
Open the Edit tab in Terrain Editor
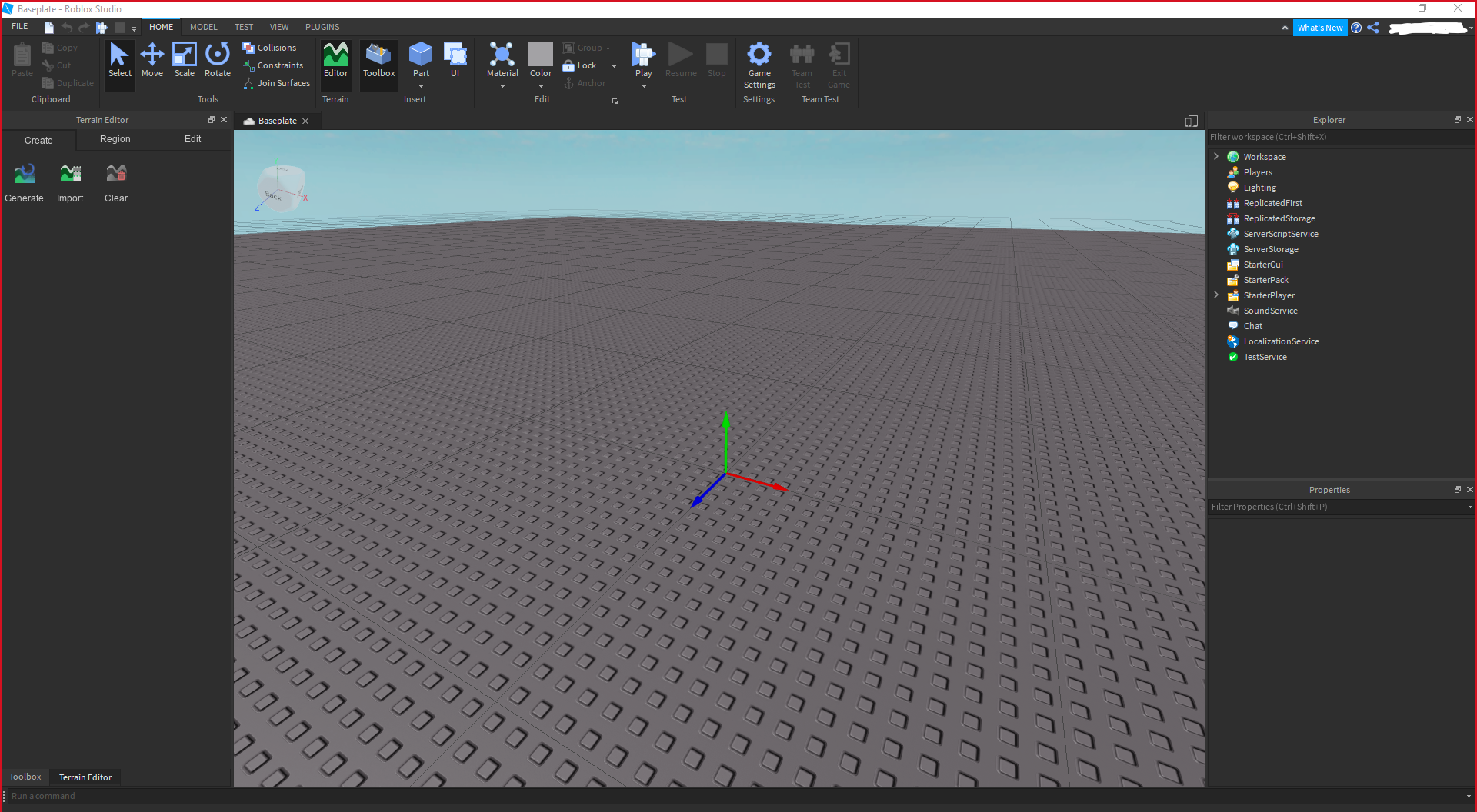192,139
